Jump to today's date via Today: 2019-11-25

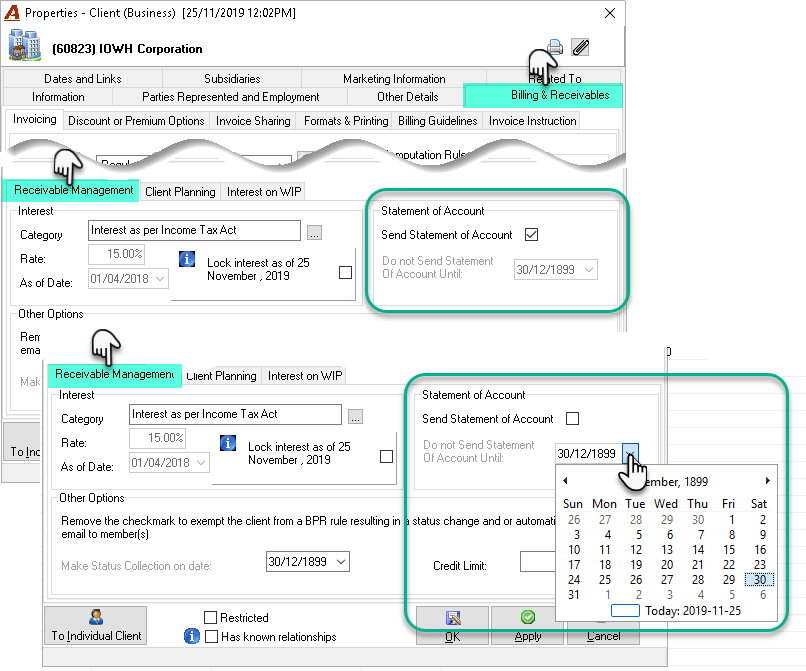(693, 611)
